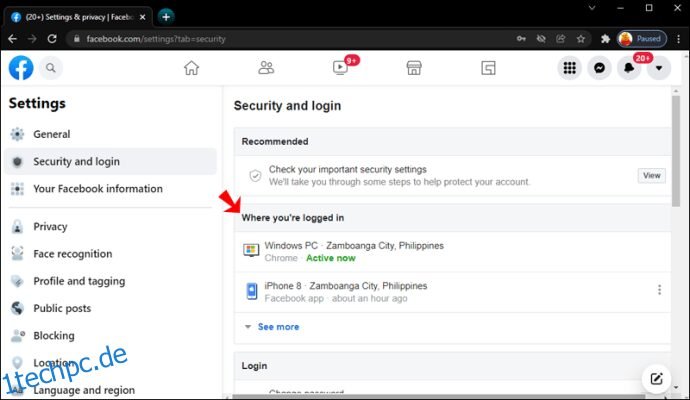Click the address bar URL field
The width and height of the screenshot is (690, 400).
290,39
